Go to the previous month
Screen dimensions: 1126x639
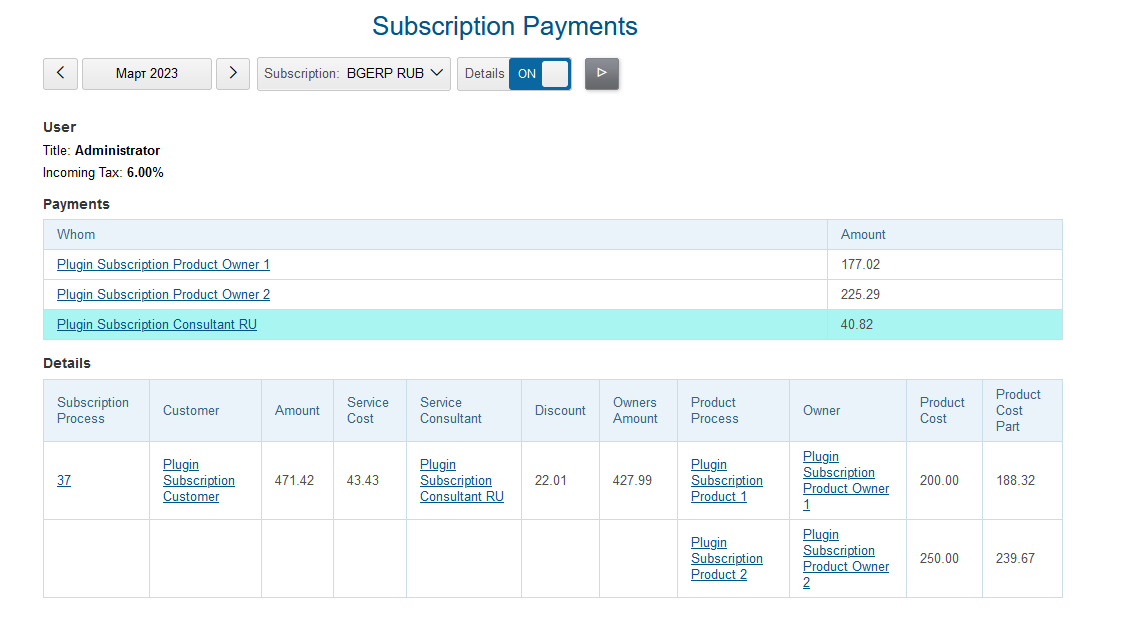pyautogui.click(x=60, y=73)
